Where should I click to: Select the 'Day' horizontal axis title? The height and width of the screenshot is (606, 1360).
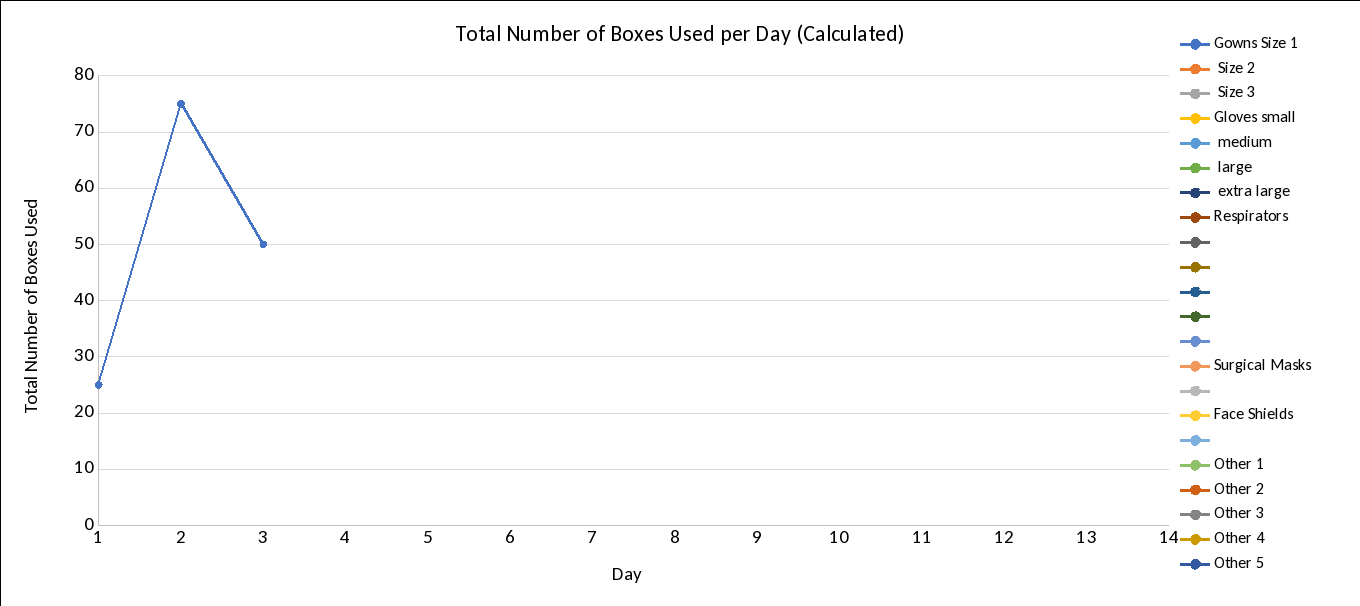tap(627, 575)
